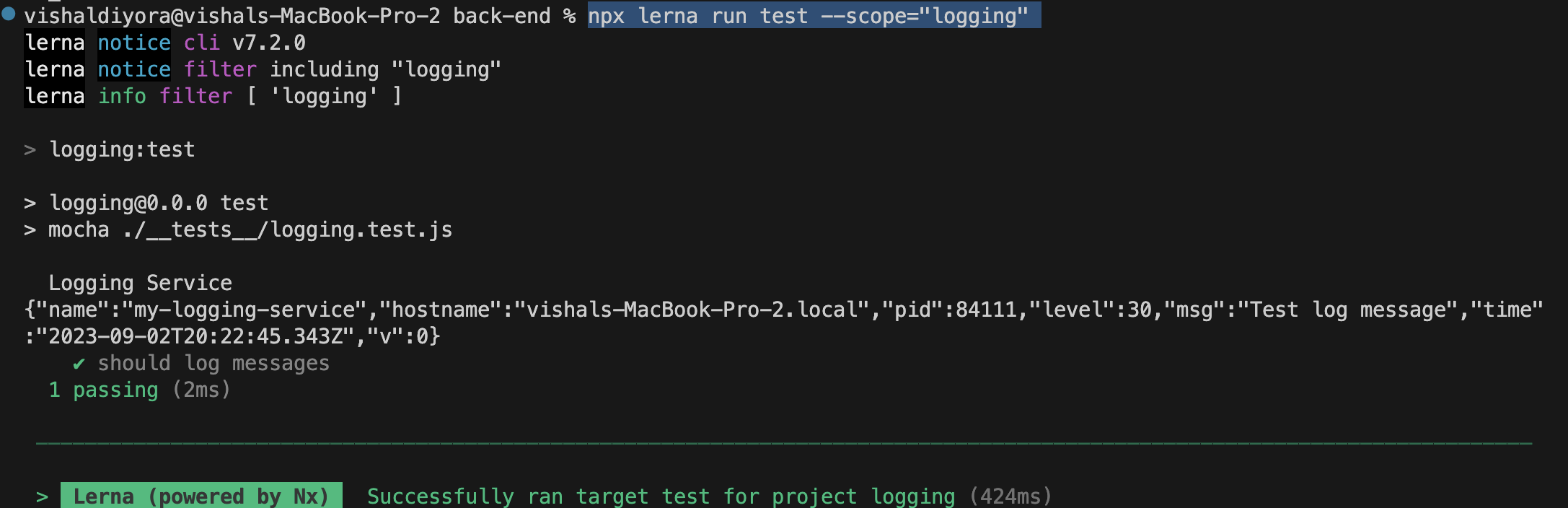Image resolution: width=1568 pixels, height=508 pixels.
Task: Click the Logging Service suite heading
Action: tap(140, 283)
